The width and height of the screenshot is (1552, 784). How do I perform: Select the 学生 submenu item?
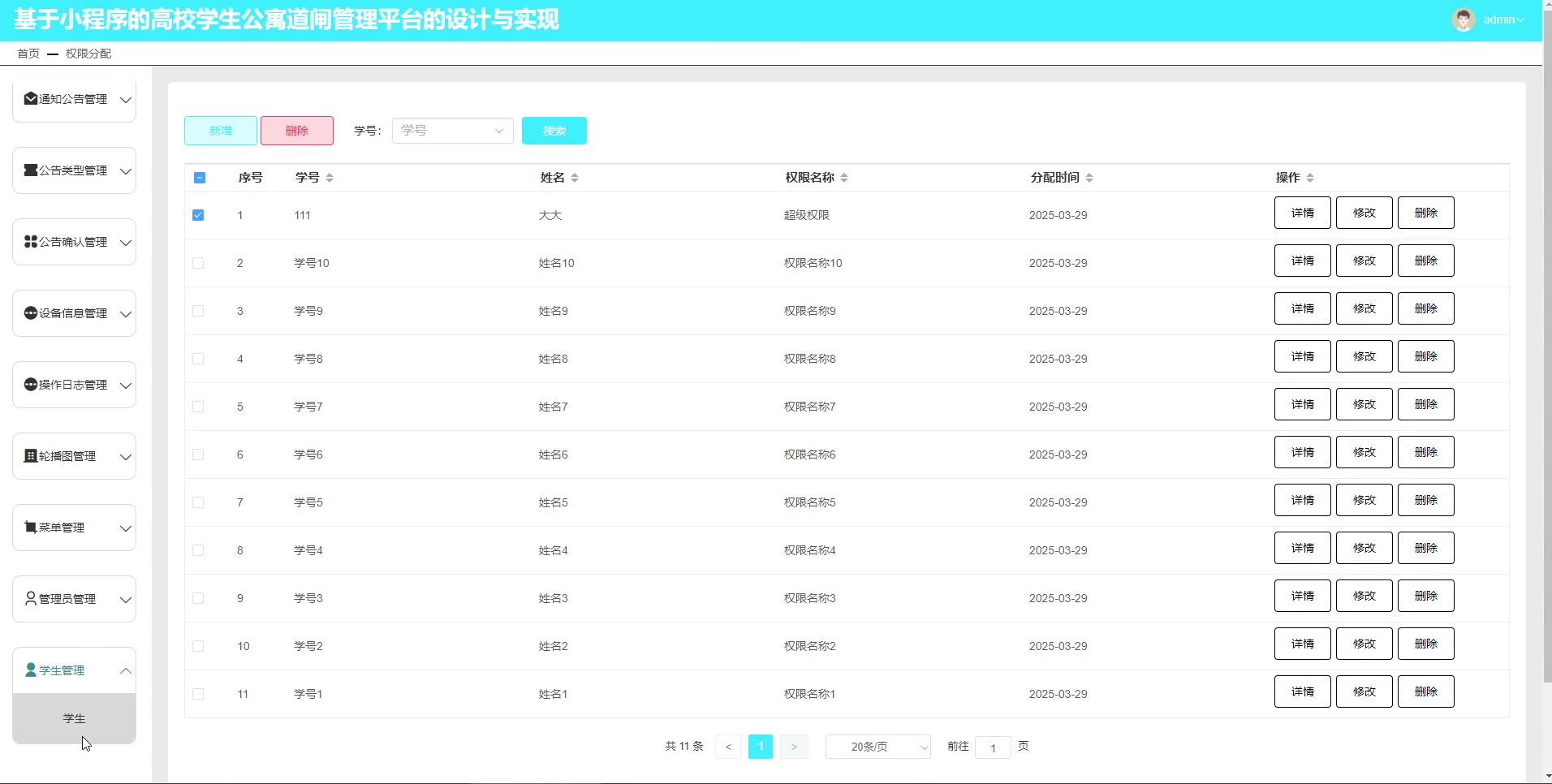pyautogui.click(x=74, y=719)
